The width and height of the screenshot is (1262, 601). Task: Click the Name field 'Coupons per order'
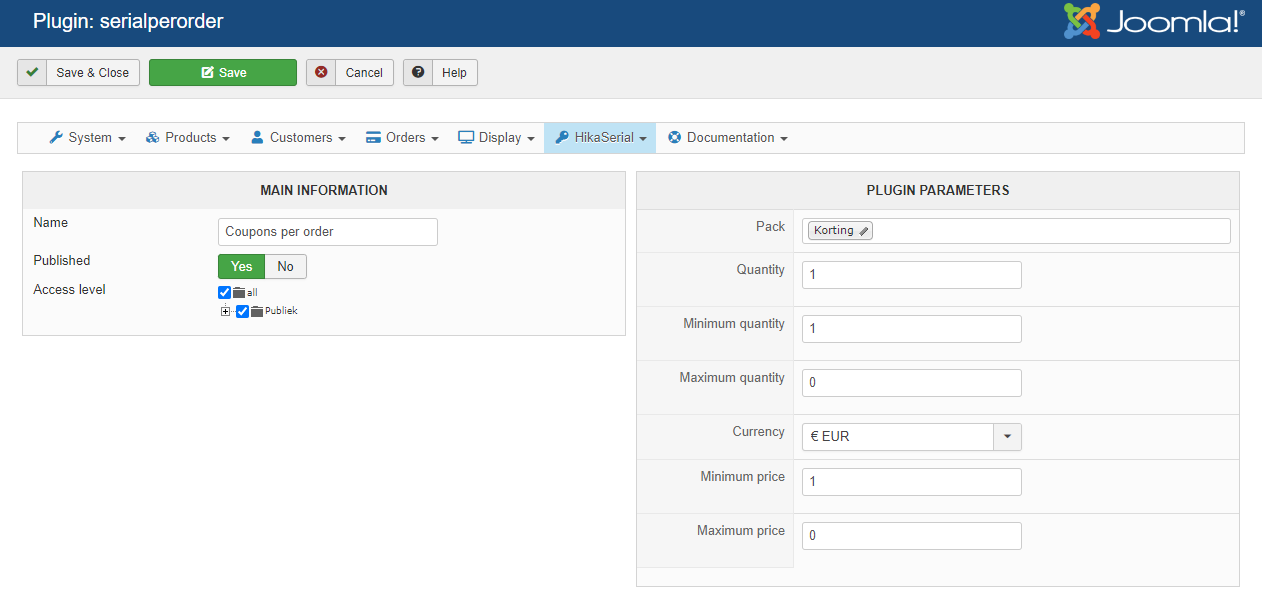pyautogui.click(x=327, y=231)
